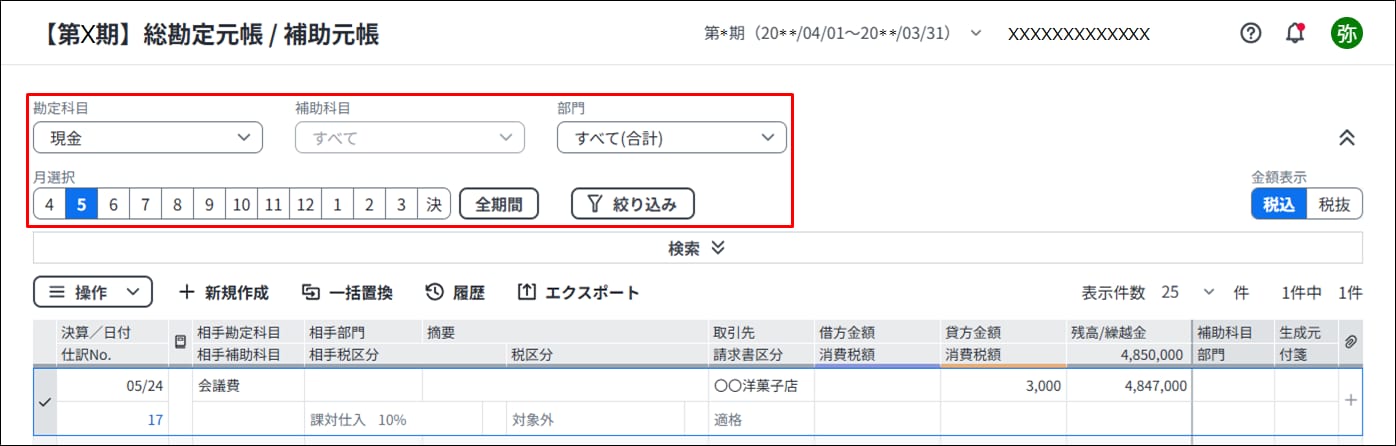
Task: Open the notifications bell icon
Action: click(1295, 33)
